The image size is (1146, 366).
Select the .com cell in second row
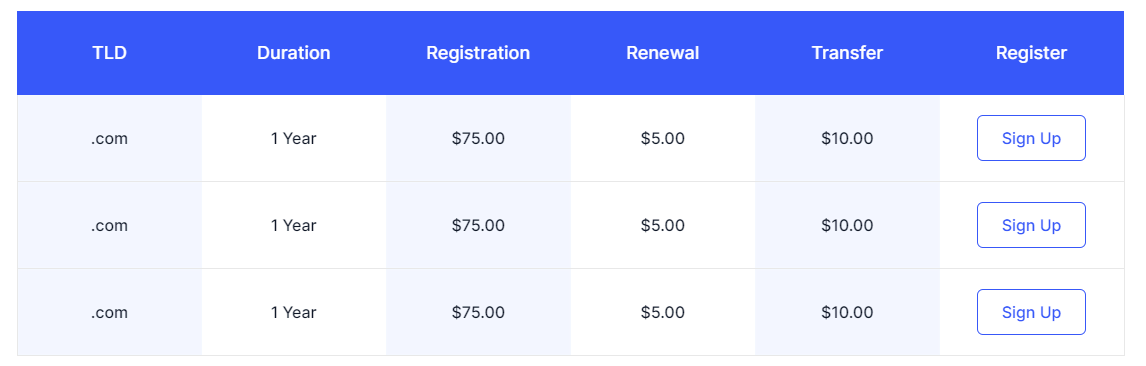pos(110,225)
